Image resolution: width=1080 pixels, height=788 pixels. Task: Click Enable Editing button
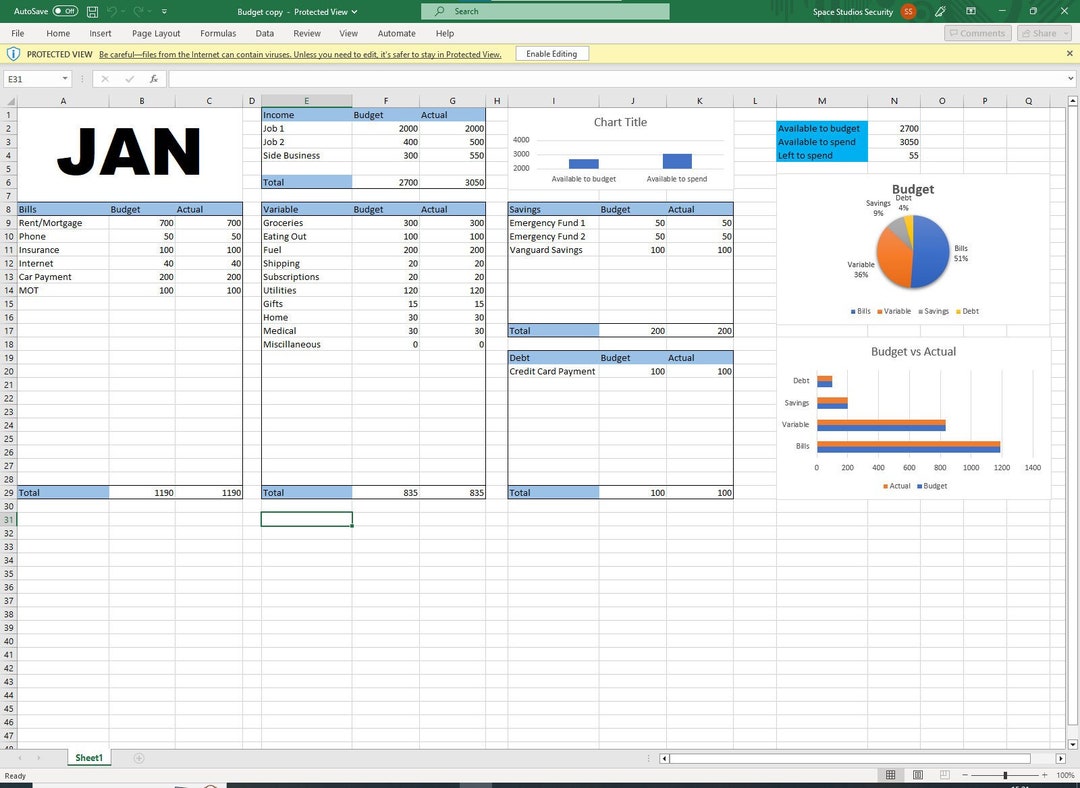pos(552,54)
